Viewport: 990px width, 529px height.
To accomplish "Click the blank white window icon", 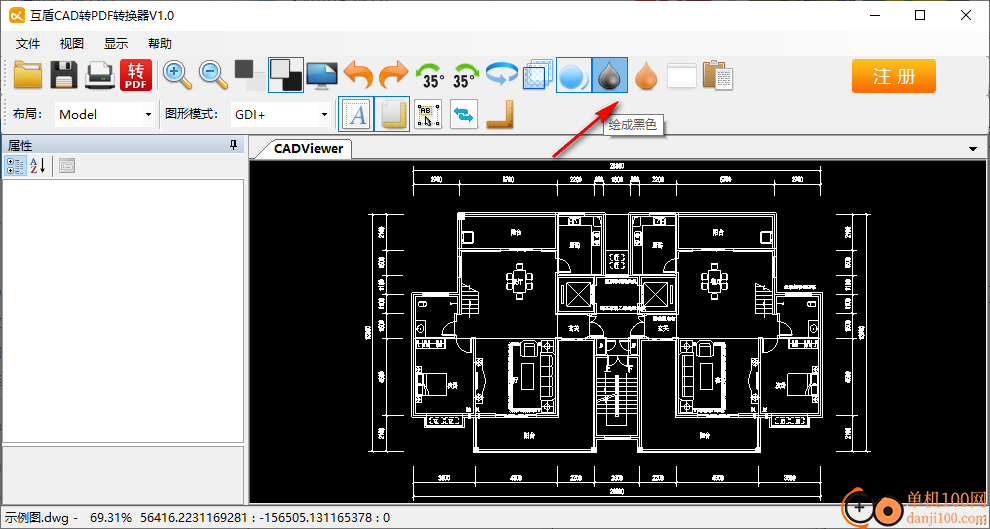I will tap(682, 75).
